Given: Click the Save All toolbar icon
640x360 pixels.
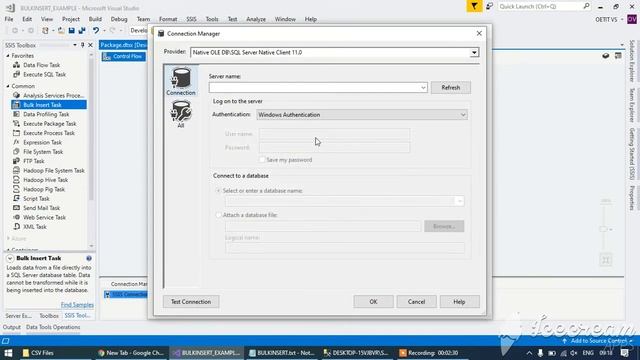Looking at the screenshot, I should point(82,31).
